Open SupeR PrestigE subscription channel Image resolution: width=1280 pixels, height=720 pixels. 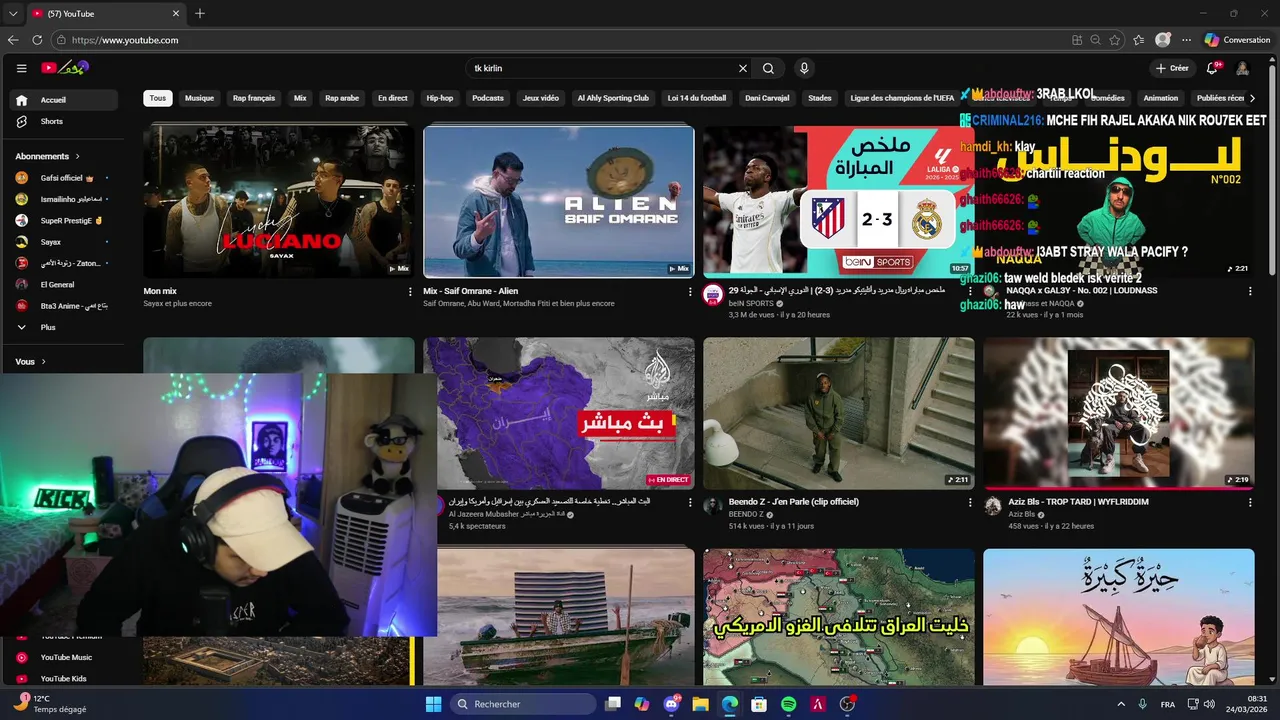click(64, 220)
